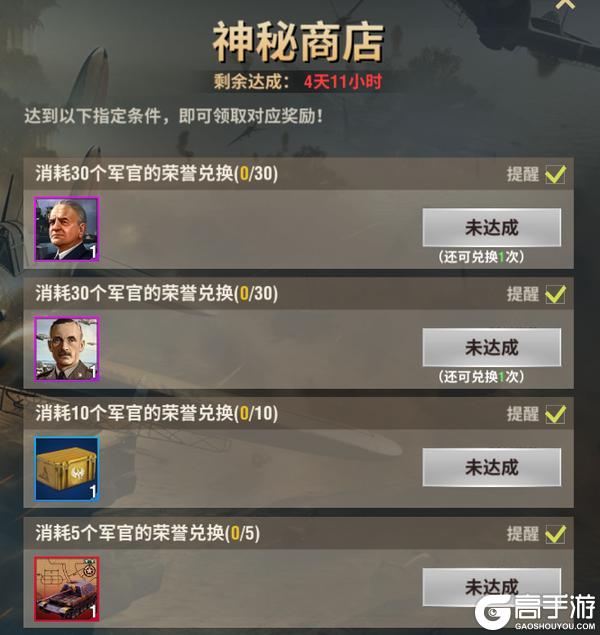Image resolution: width=600 pixels, height=635 pixels.
Task: Uncheck 提醒 for the 0/5 exchange task
Action: [555, 534]
